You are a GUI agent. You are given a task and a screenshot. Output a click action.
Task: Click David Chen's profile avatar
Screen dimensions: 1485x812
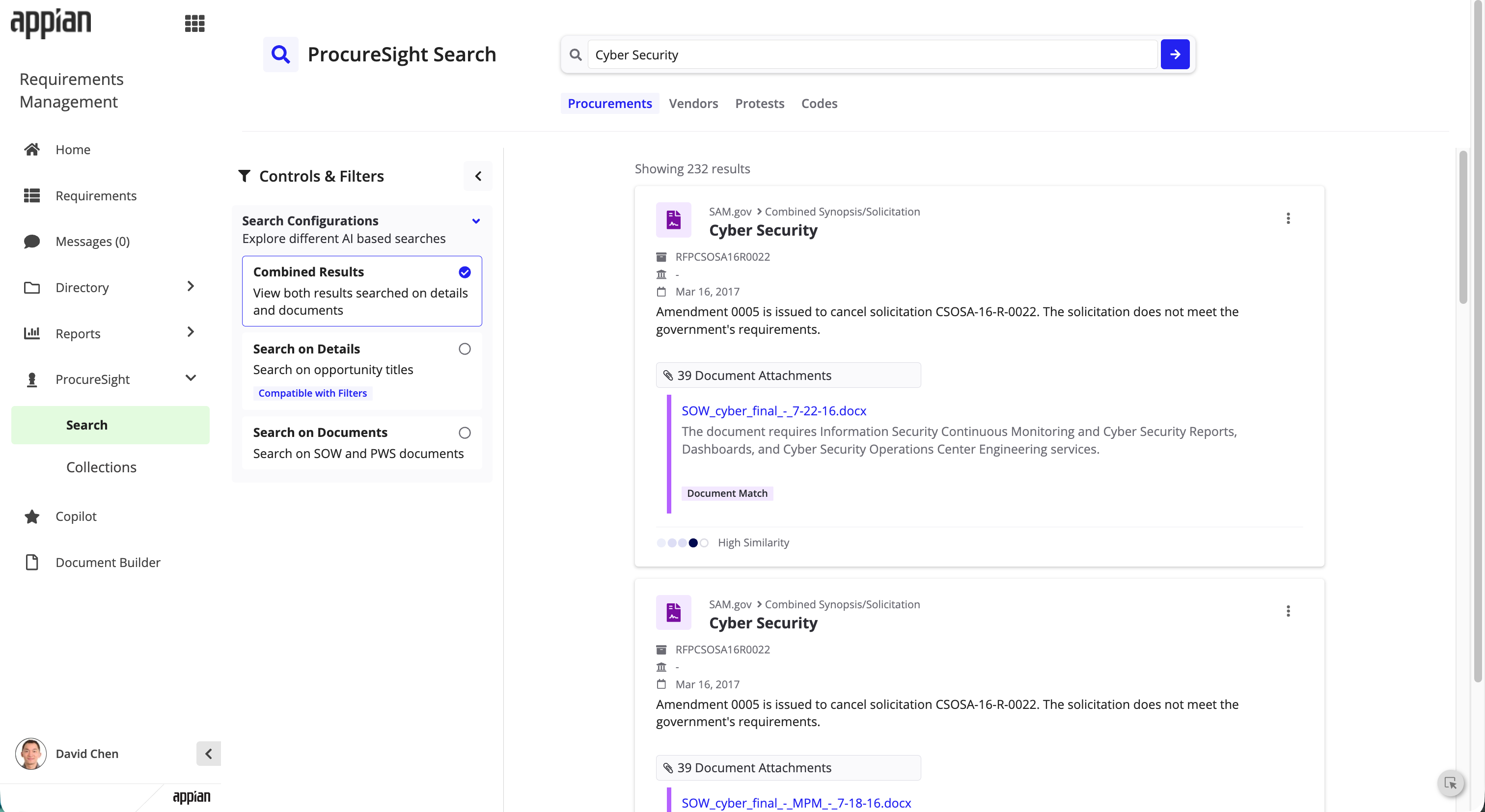point(30,753)
